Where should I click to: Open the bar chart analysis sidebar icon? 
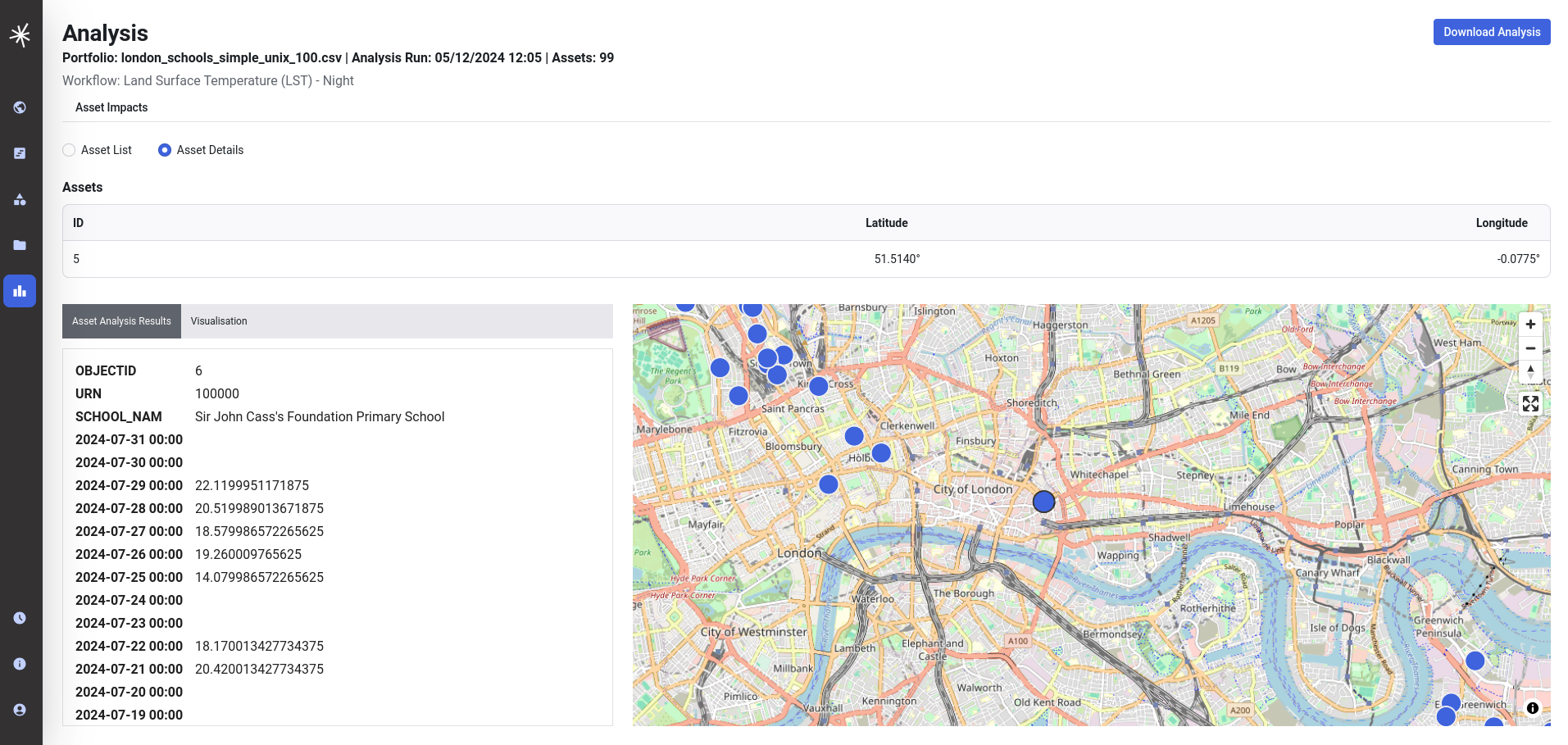(20, 291)
